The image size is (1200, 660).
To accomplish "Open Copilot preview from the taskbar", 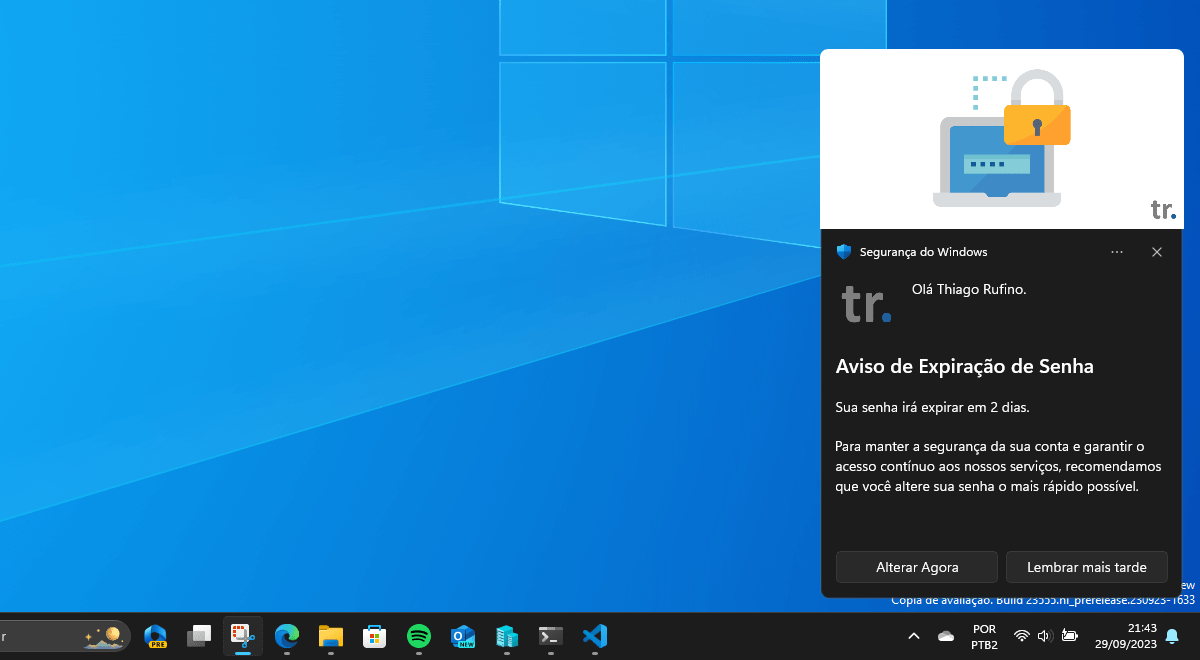I will tap(155, 636).
